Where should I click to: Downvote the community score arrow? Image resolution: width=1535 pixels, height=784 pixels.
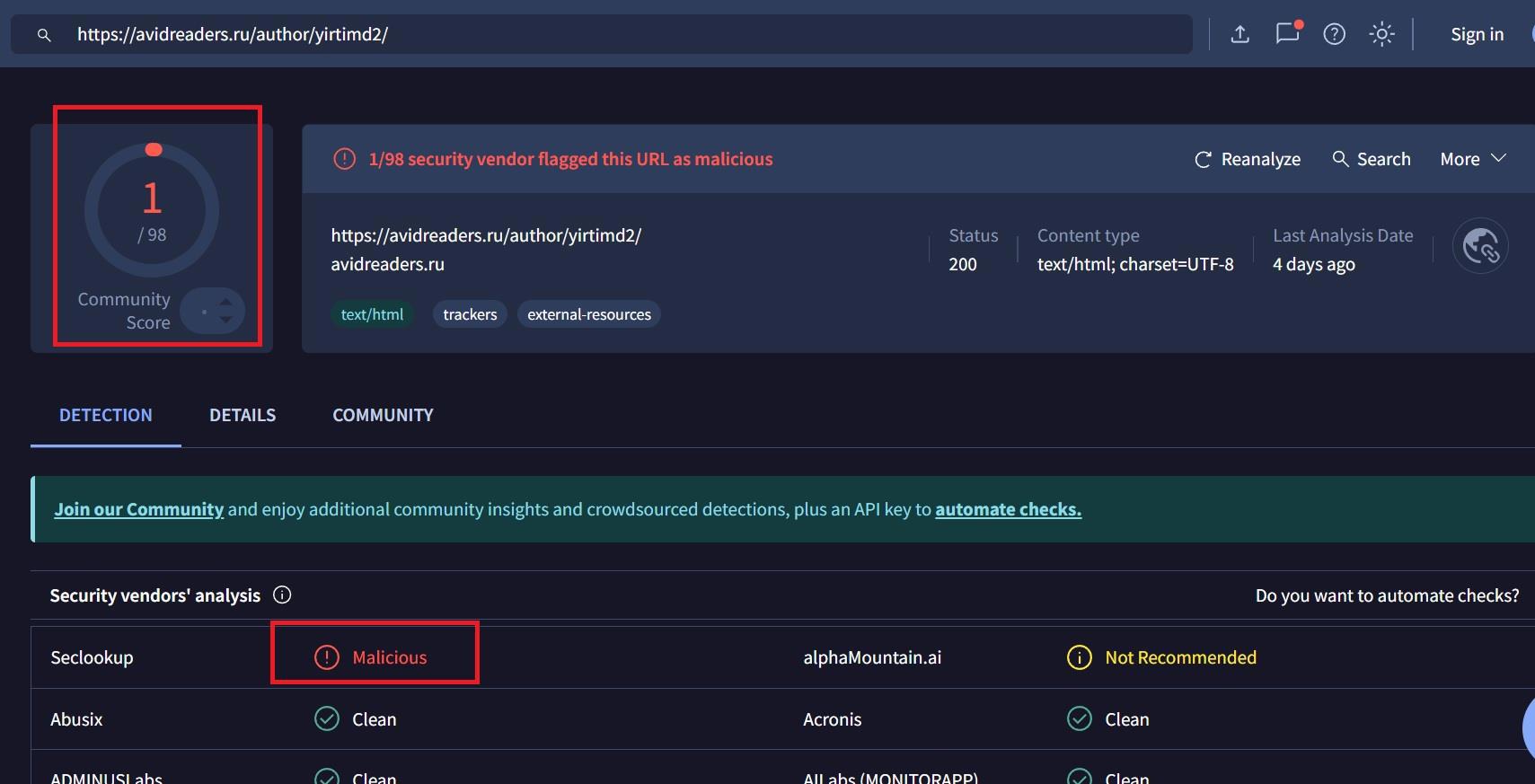[226, 320]
